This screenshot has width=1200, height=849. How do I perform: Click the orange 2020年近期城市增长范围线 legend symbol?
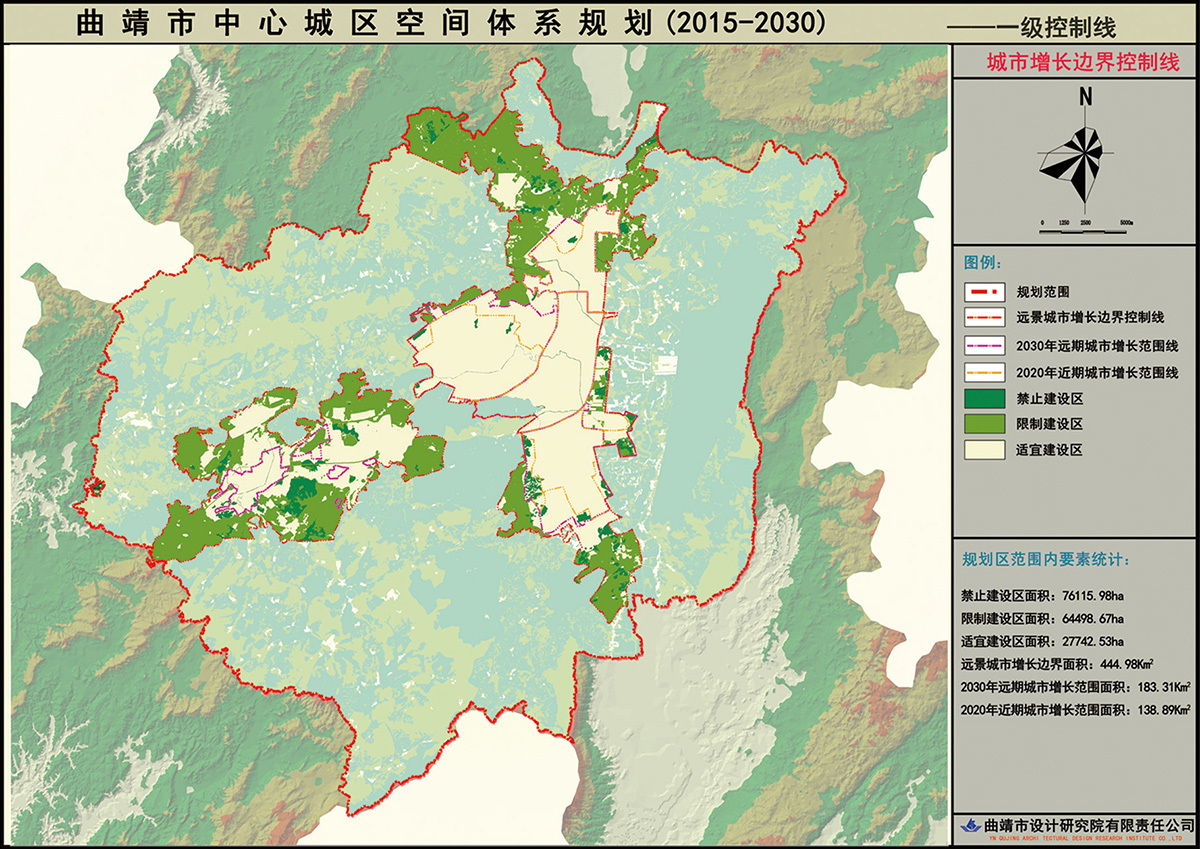click(x=984, y=372)
